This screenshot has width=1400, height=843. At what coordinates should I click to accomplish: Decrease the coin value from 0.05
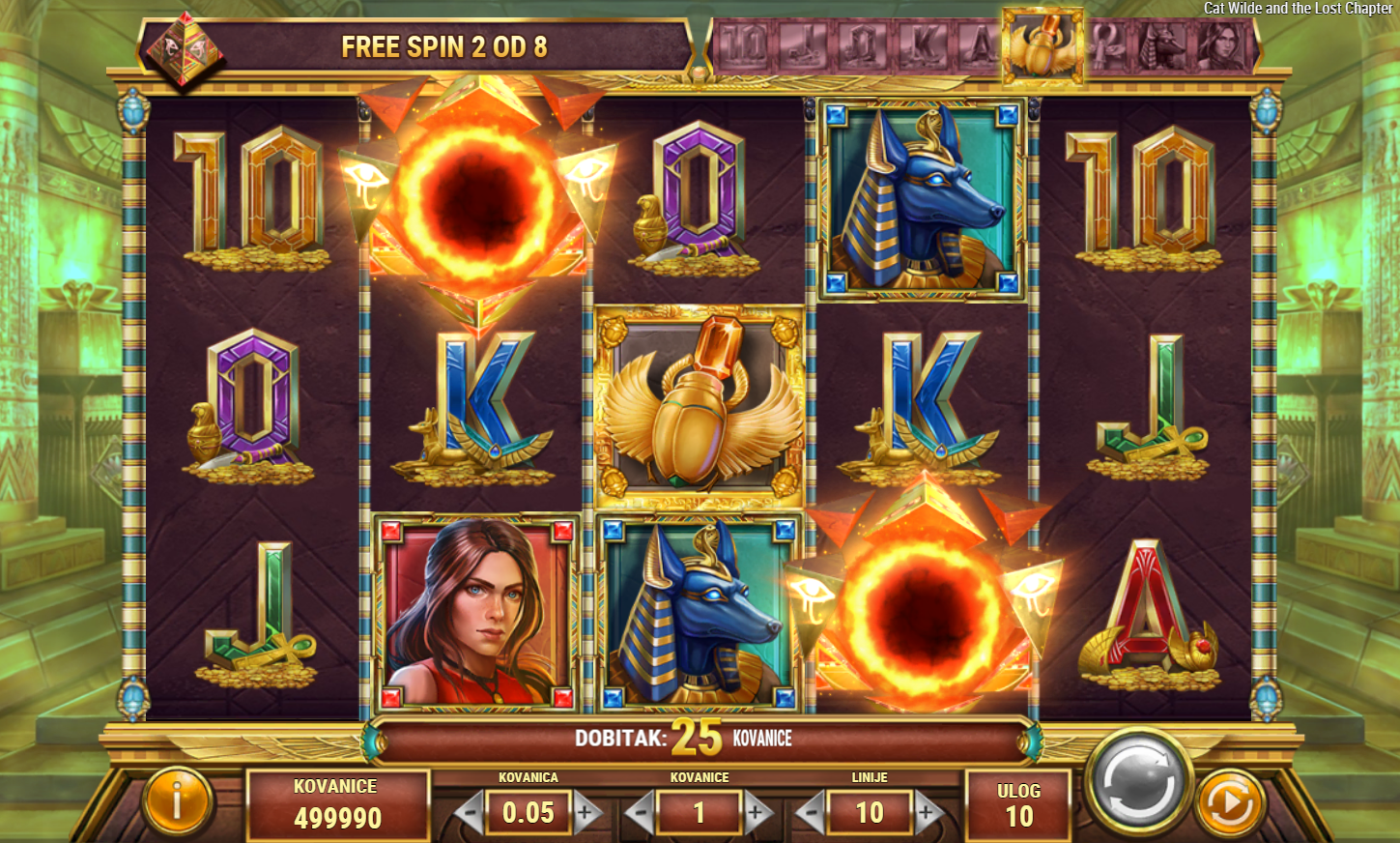[x=469, y=813]
